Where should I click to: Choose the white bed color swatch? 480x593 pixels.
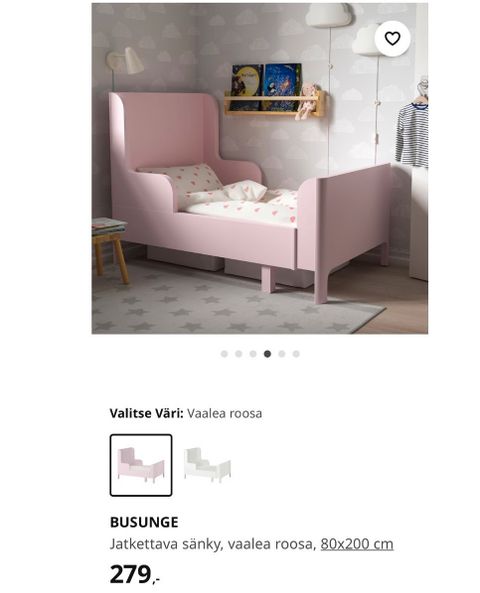click(207, 465)
